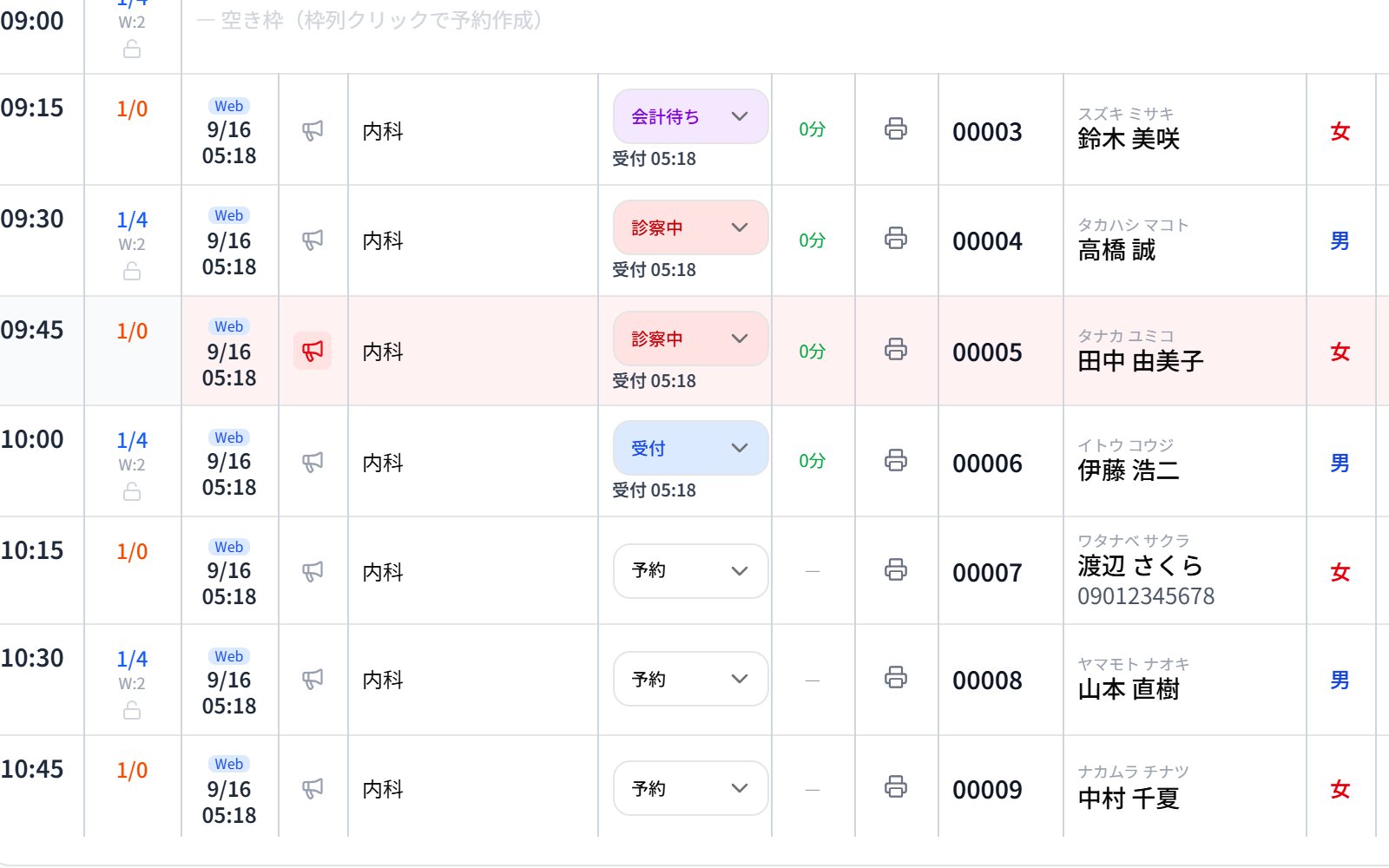Click patient ID 00005

[987, 352]
